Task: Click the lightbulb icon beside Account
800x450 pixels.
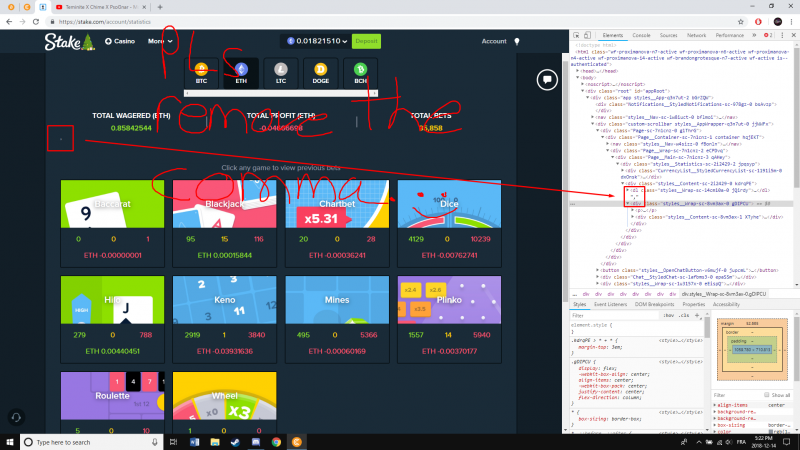Action: (x=517, y=41)
